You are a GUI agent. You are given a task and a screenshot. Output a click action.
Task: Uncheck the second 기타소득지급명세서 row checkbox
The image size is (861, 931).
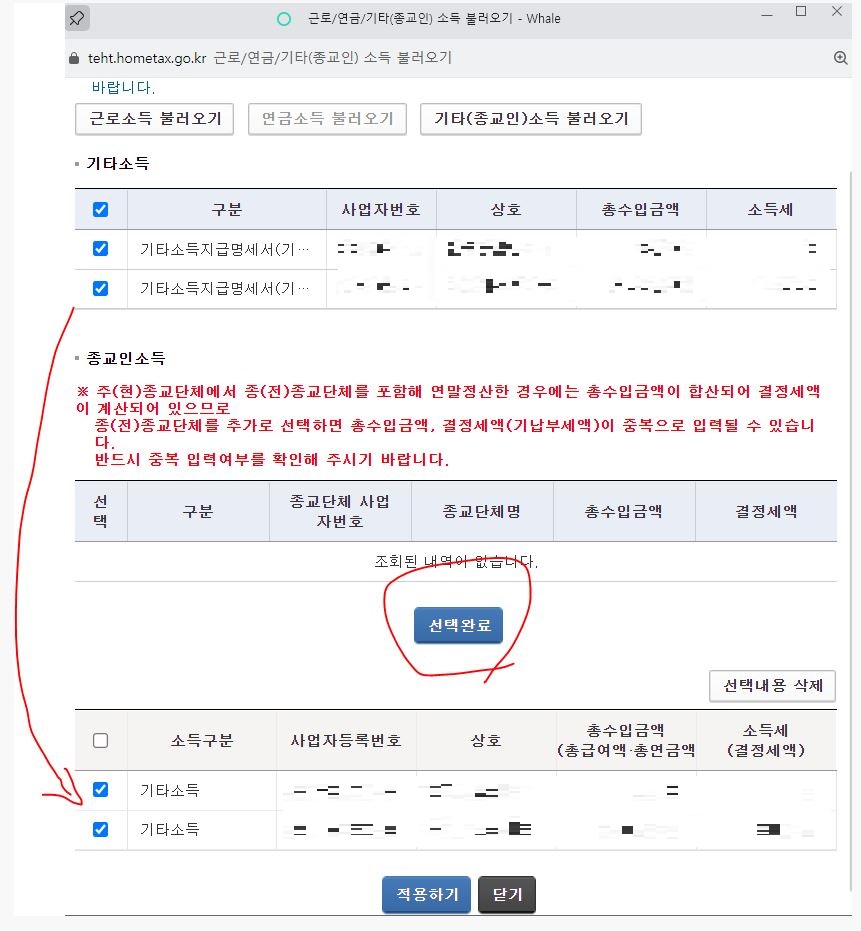point(99,288)
